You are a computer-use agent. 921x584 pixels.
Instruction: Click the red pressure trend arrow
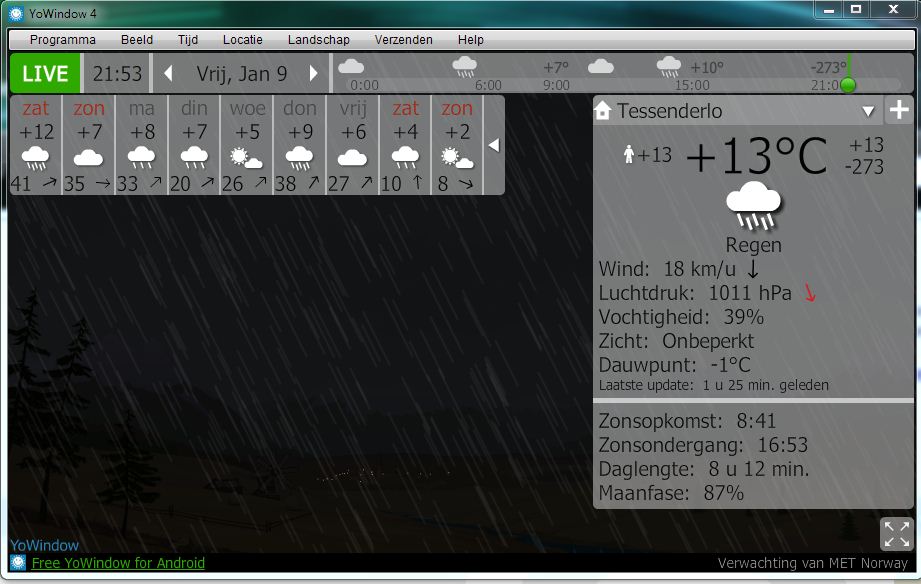coord(810,293)
